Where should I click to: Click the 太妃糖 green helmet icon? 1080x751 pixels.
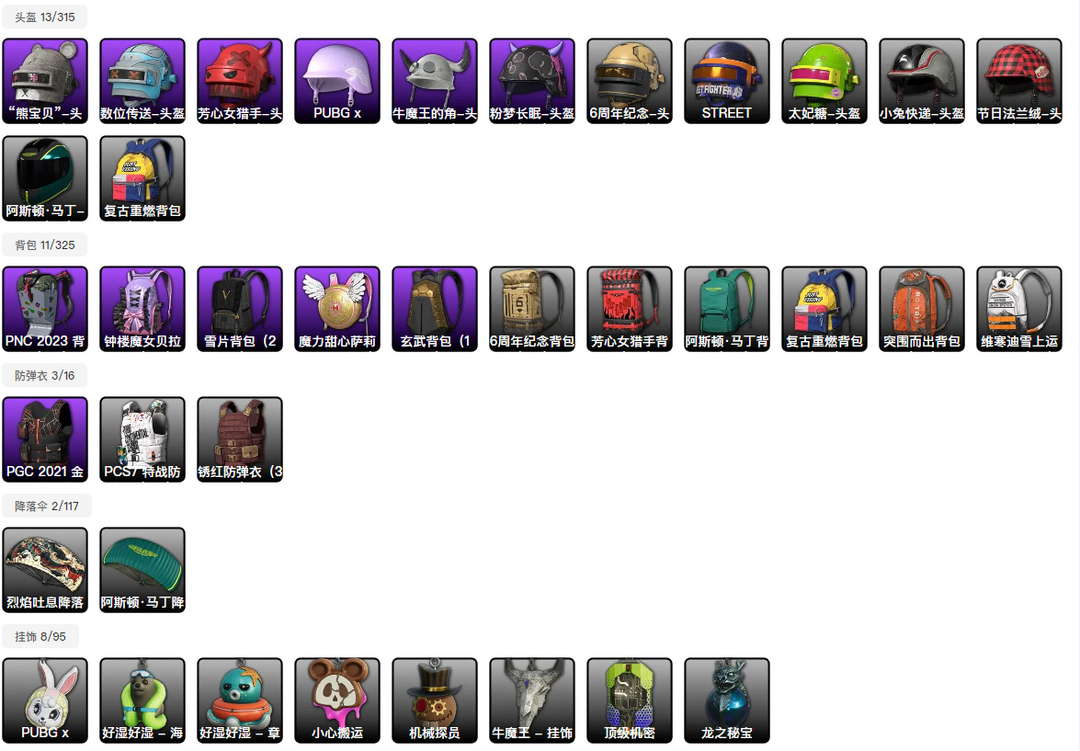824,81
